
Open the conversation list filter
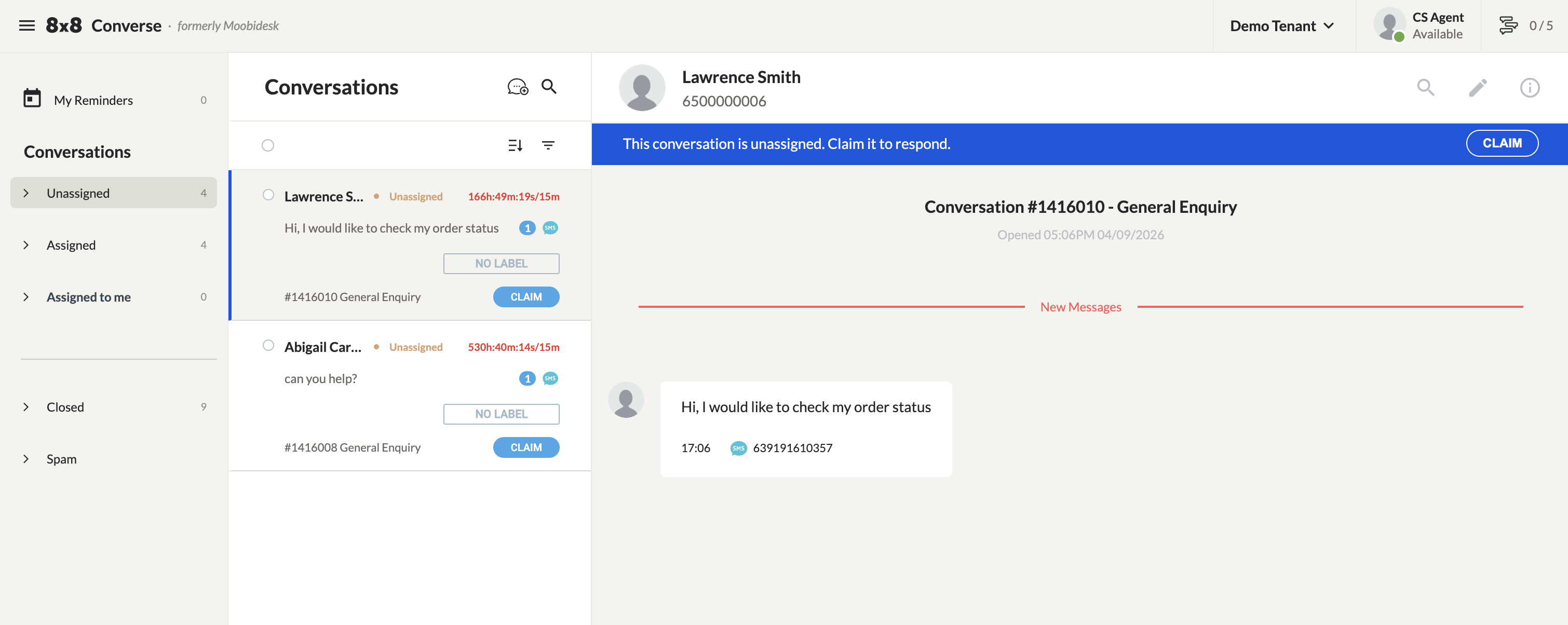(x=548, y=145)
